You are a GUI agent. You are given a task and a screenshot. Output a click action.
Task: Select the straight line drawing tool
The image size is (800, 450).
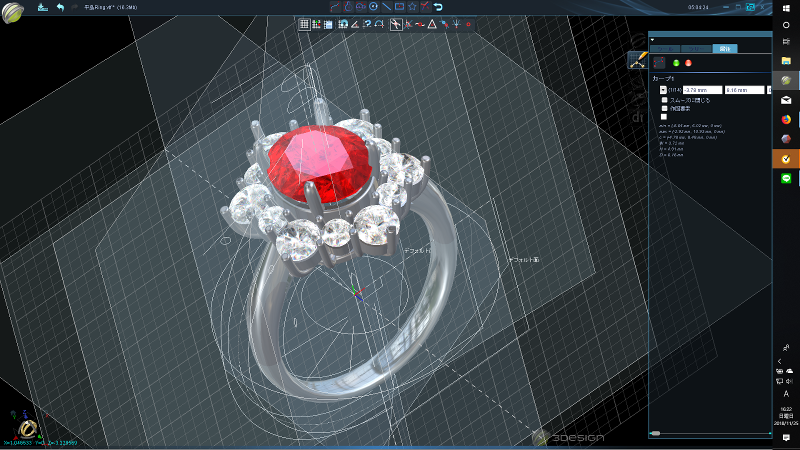coord(386,7)
